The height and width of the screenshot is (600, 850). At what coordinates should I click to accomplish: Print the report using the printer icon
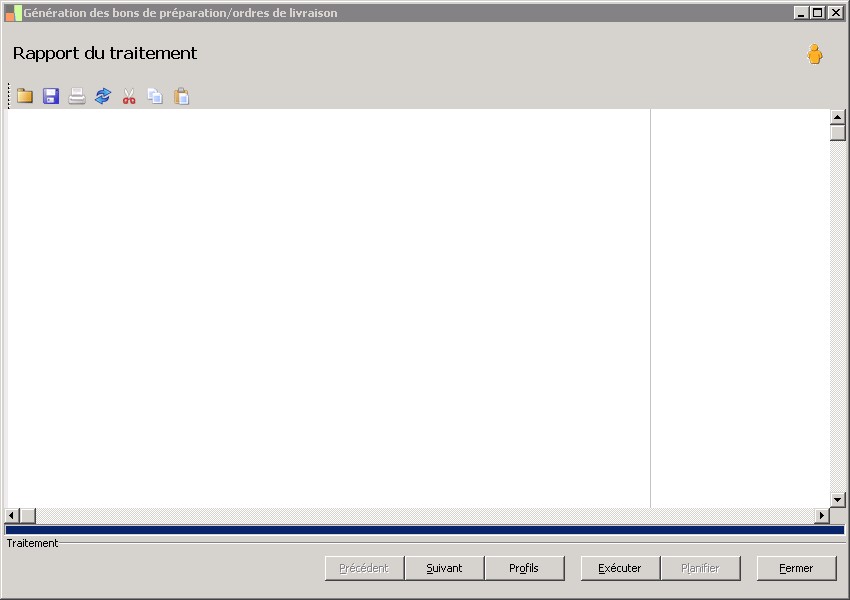(77, 96)
